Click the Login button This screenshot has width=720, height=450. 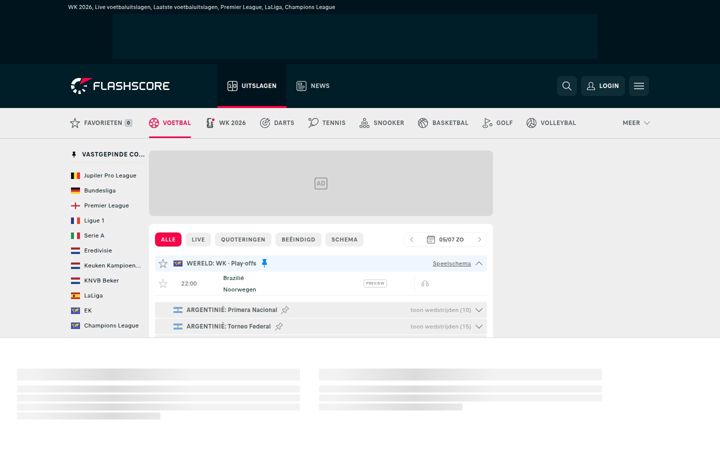[x=602, y=86]
